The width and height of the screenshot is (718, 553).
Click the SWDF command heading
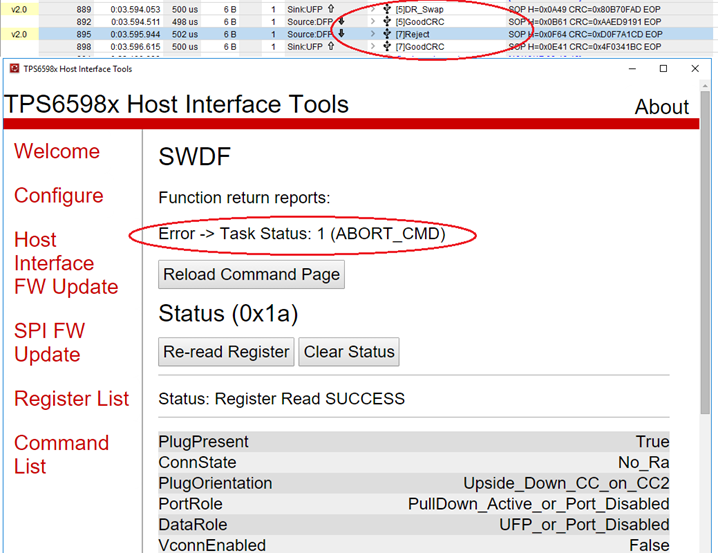click(x=195, y=157)
